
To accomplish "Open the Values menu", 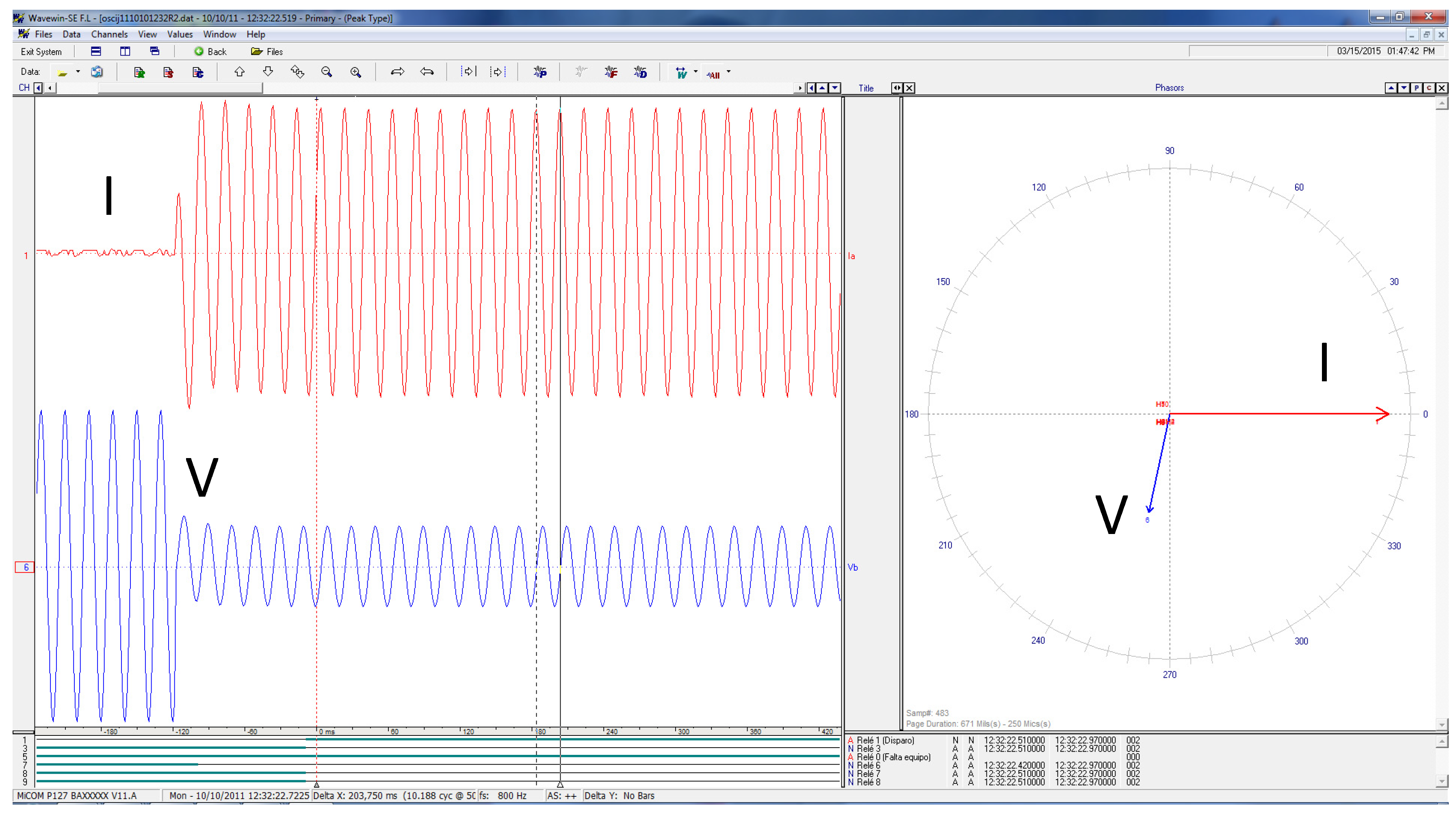I will click(180, 35).
